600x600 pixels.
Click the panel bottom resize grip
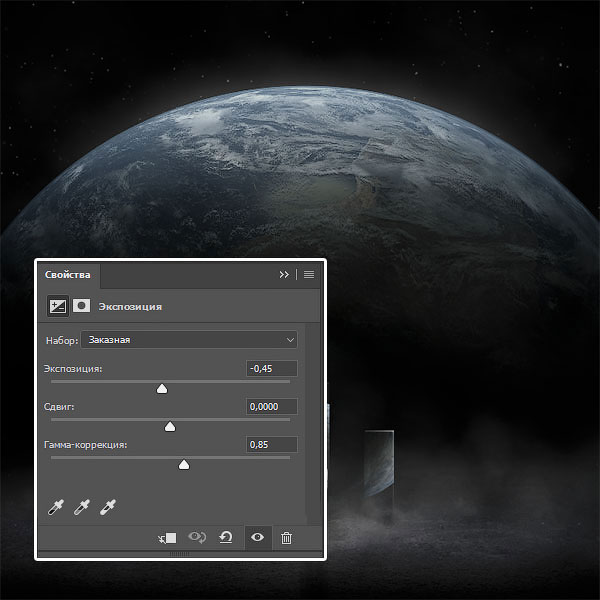click(x=180, y=554)
